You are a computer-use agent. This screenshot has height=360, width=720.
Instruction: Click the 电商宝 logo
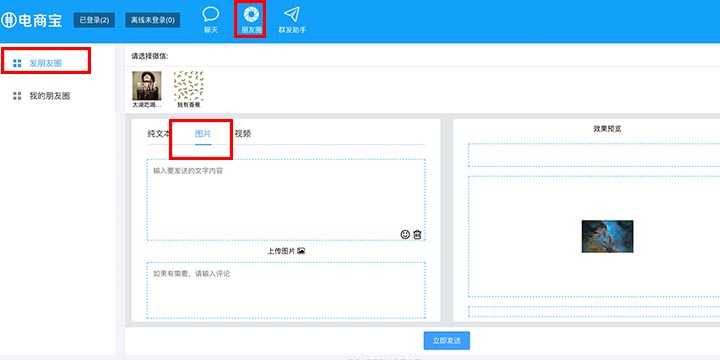point(31,20)
